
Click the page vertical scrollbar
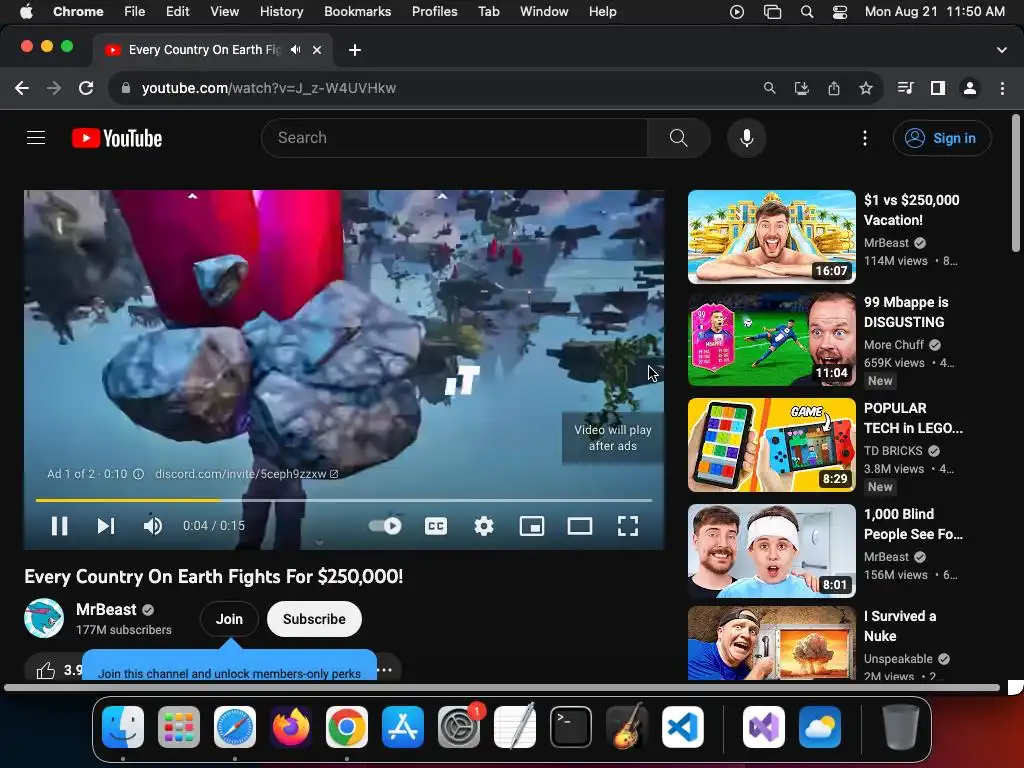click(x=1016, y=184)
